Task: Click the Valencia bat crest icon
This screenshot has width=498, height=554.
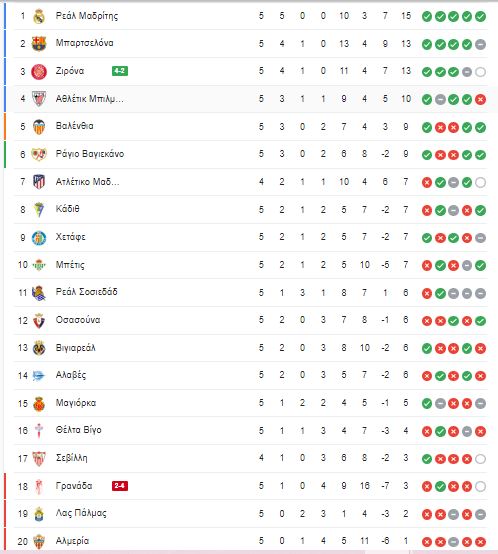Action: coord(39,127)
